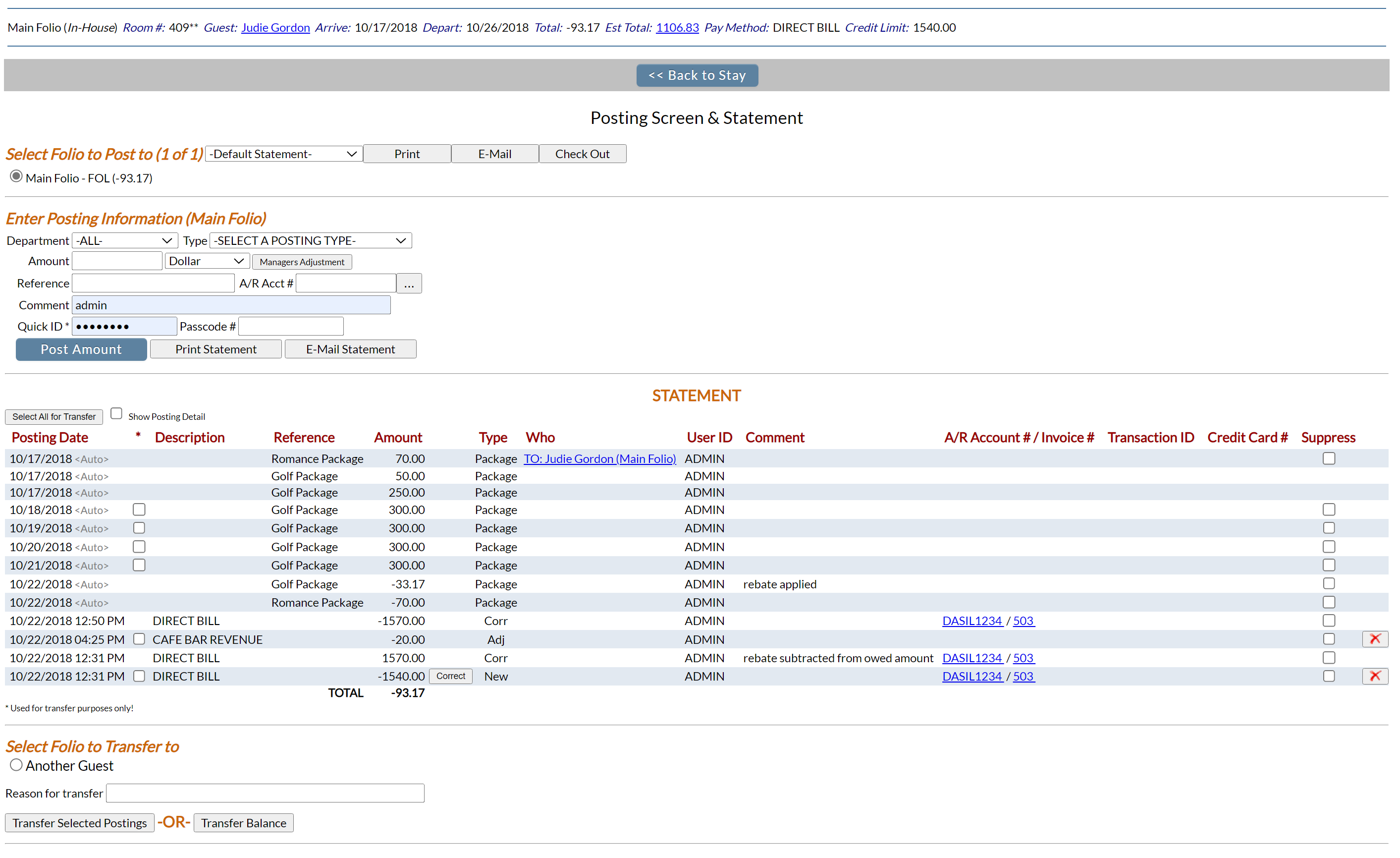Focus the Reference input field

coord(154,283)
